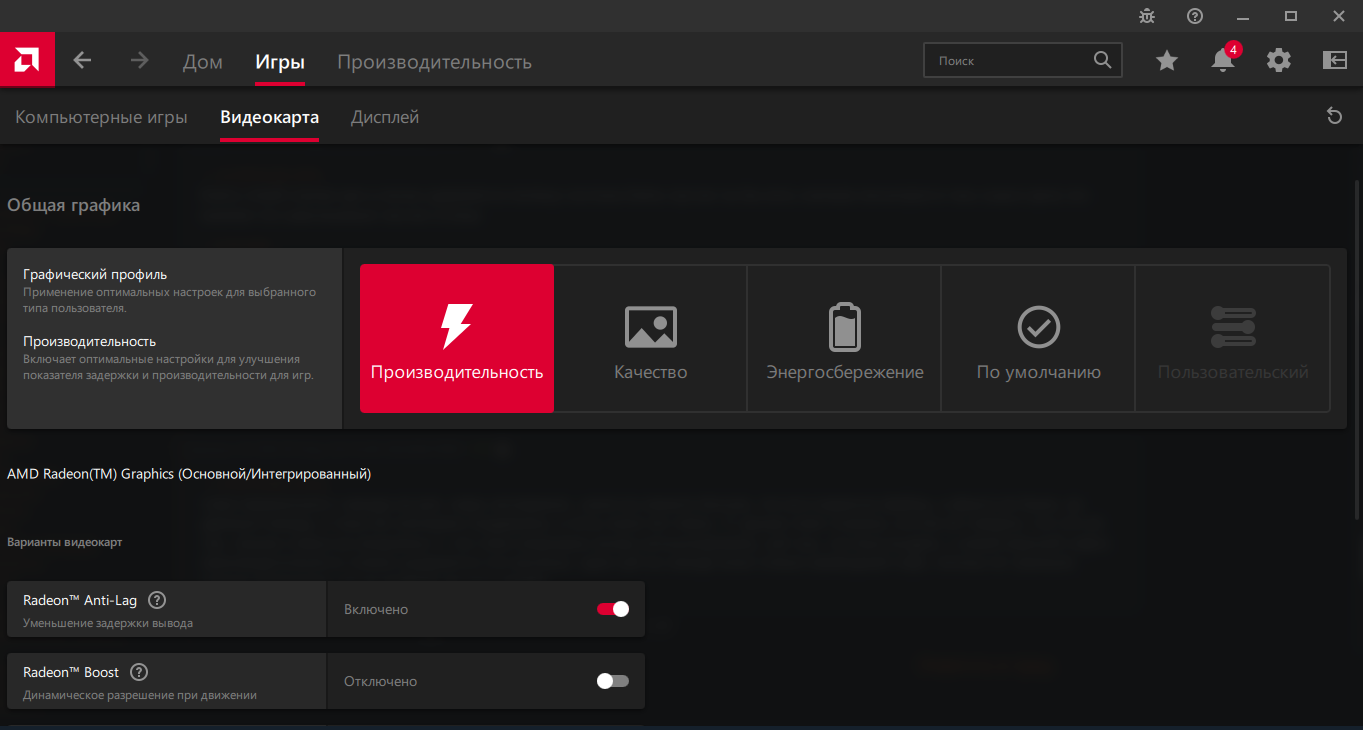Open the Игры tab

tap(280, 62)
